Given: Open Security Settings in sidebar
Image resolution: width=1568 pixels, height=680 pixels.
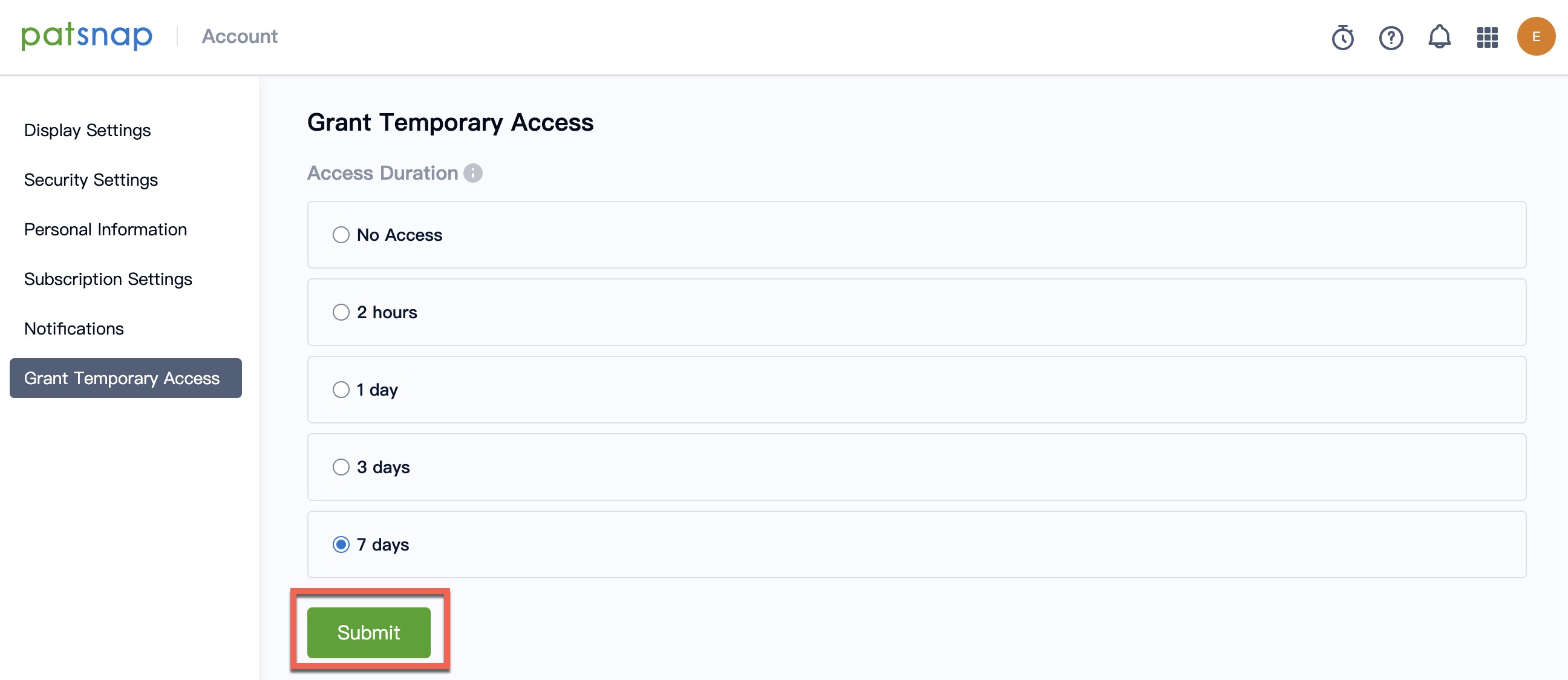Looking at the screenshot, I should 91,180.
